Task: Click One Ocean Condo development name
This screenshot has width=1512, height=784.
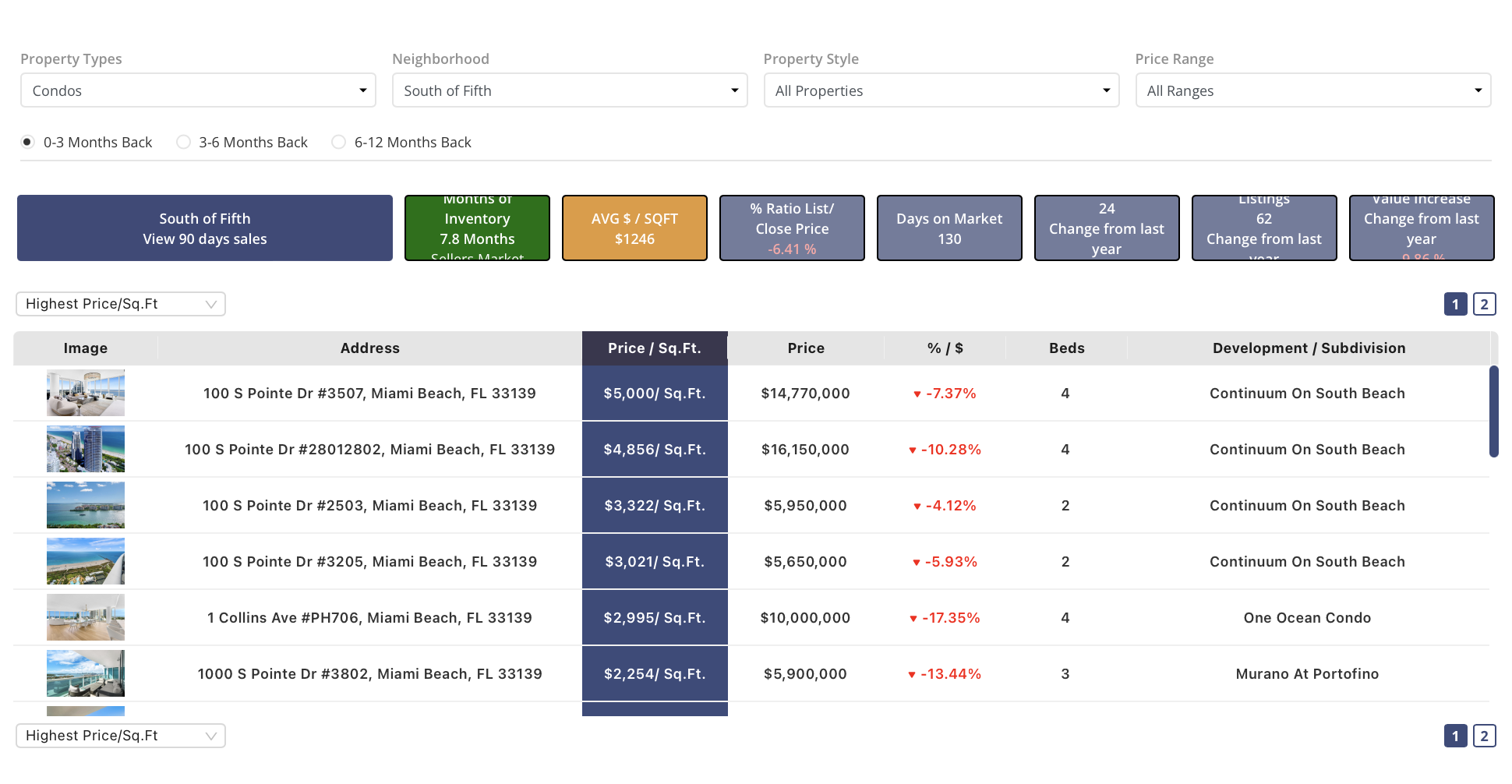Action: (1308, 618)
